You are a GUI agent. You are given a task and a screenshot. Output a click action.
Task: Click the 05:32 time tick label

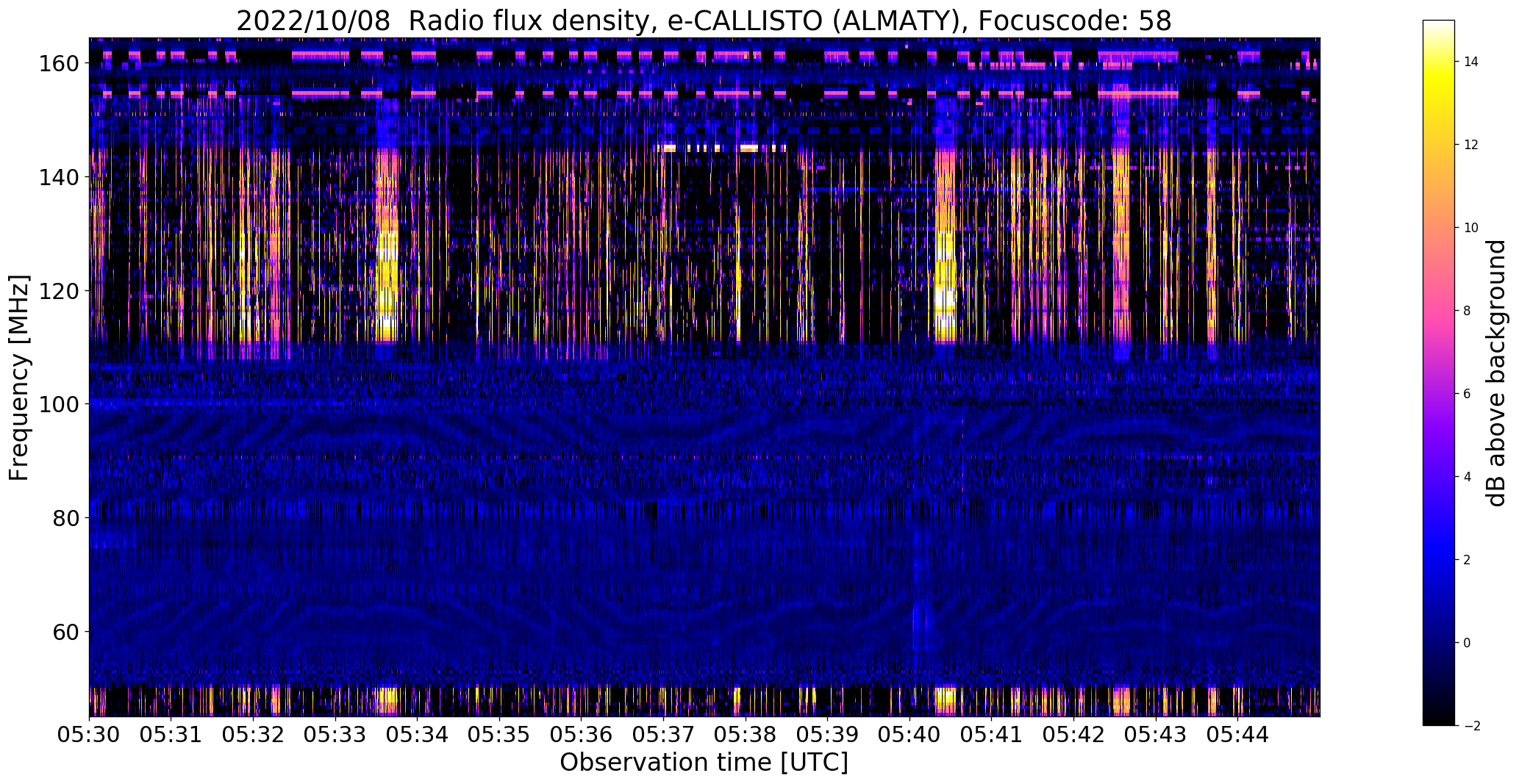pyautogui.click(x=253, y=734)
